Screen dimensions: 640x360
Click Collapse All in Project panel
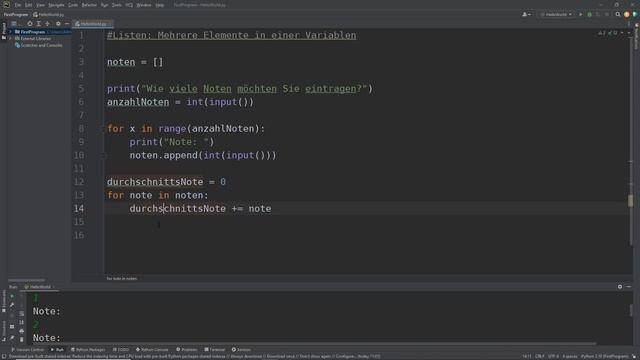pyautogui.click(x=47, y=24)
